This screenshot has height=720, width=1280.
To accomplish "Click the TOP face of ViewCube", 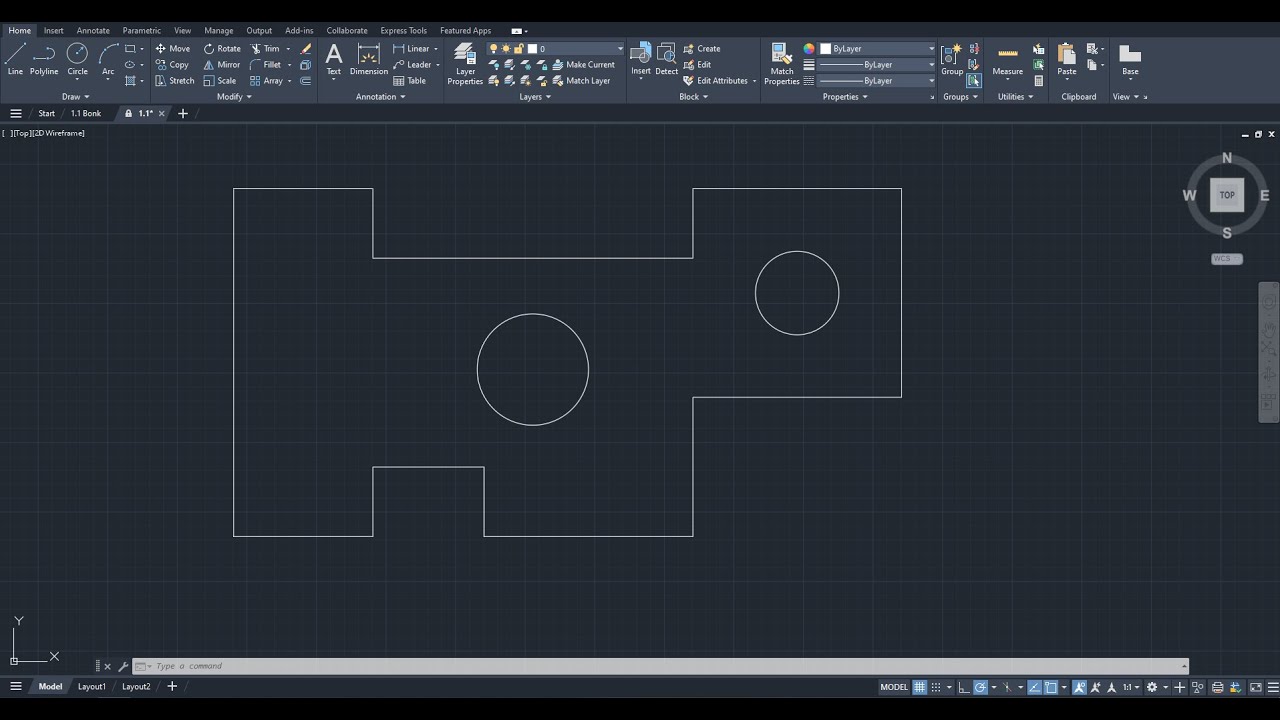I will pos(1227,195).
